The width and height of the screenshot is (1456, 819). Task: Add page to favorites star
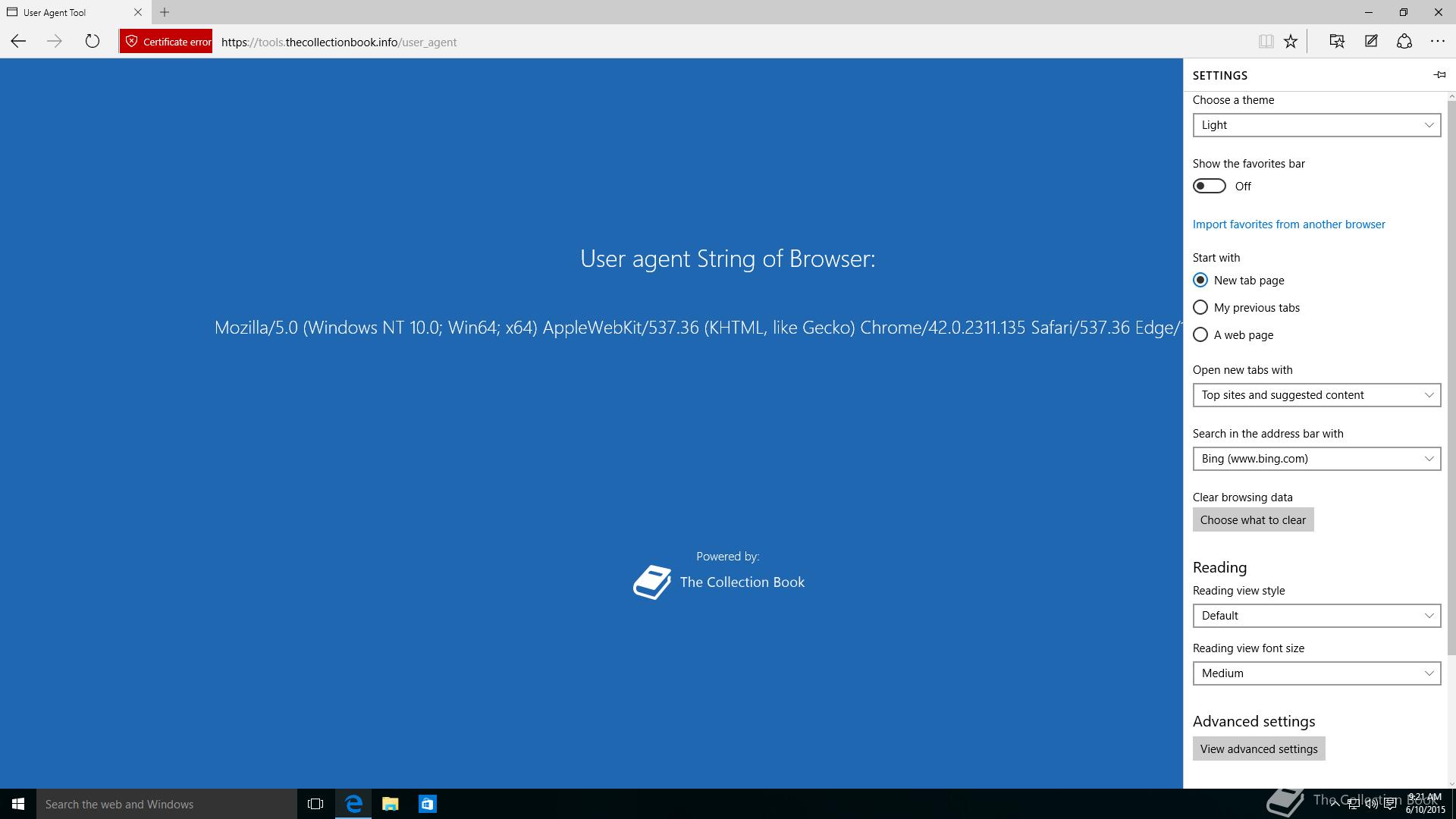click(1291, 42)
